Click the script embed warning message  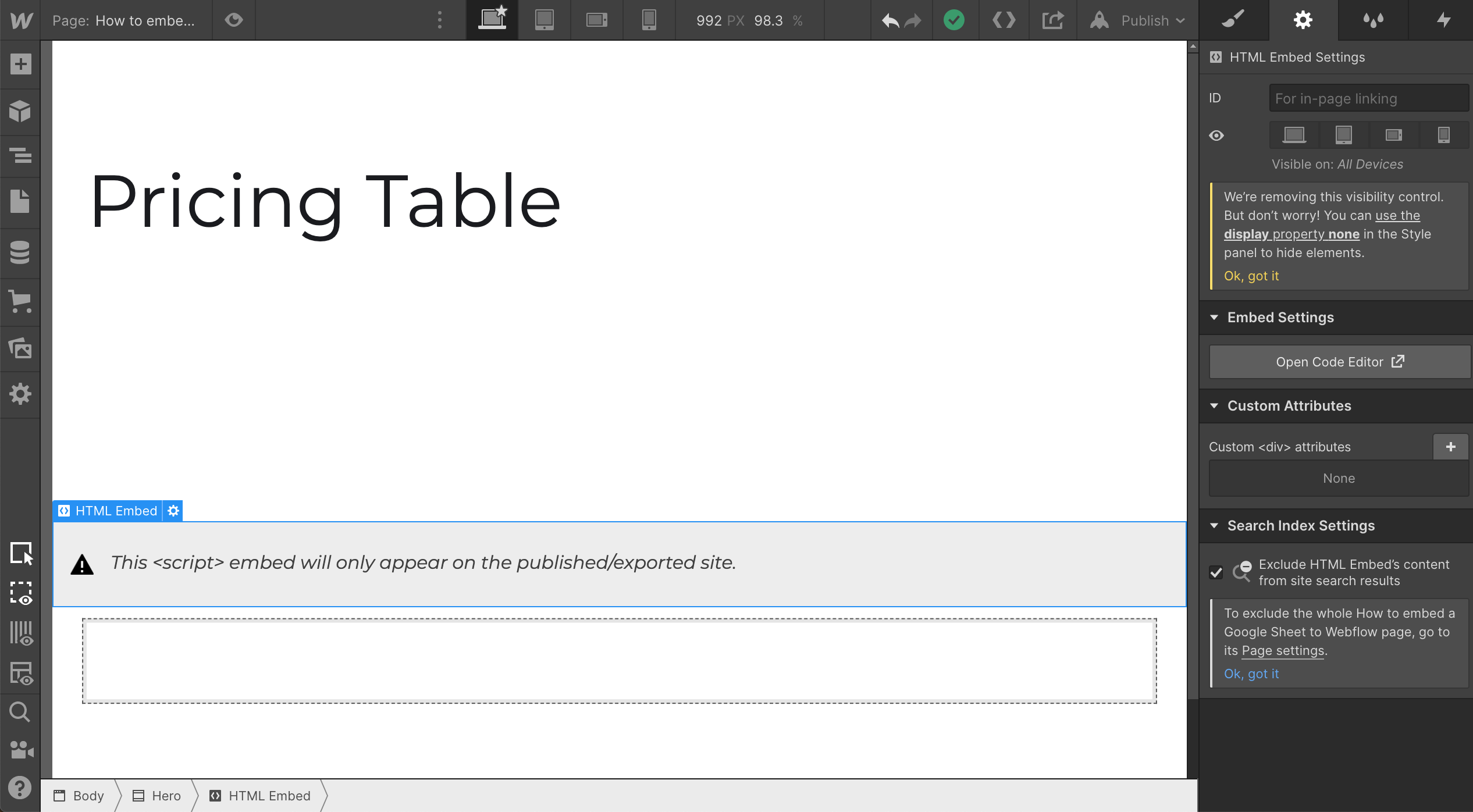423,562
